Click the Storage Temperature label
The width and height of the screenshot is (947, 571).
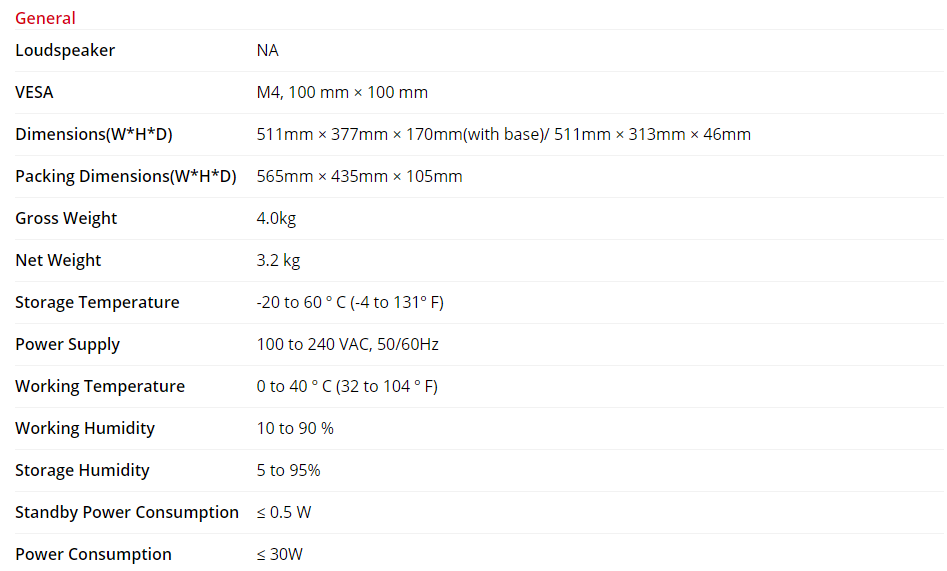pos(97,302)
